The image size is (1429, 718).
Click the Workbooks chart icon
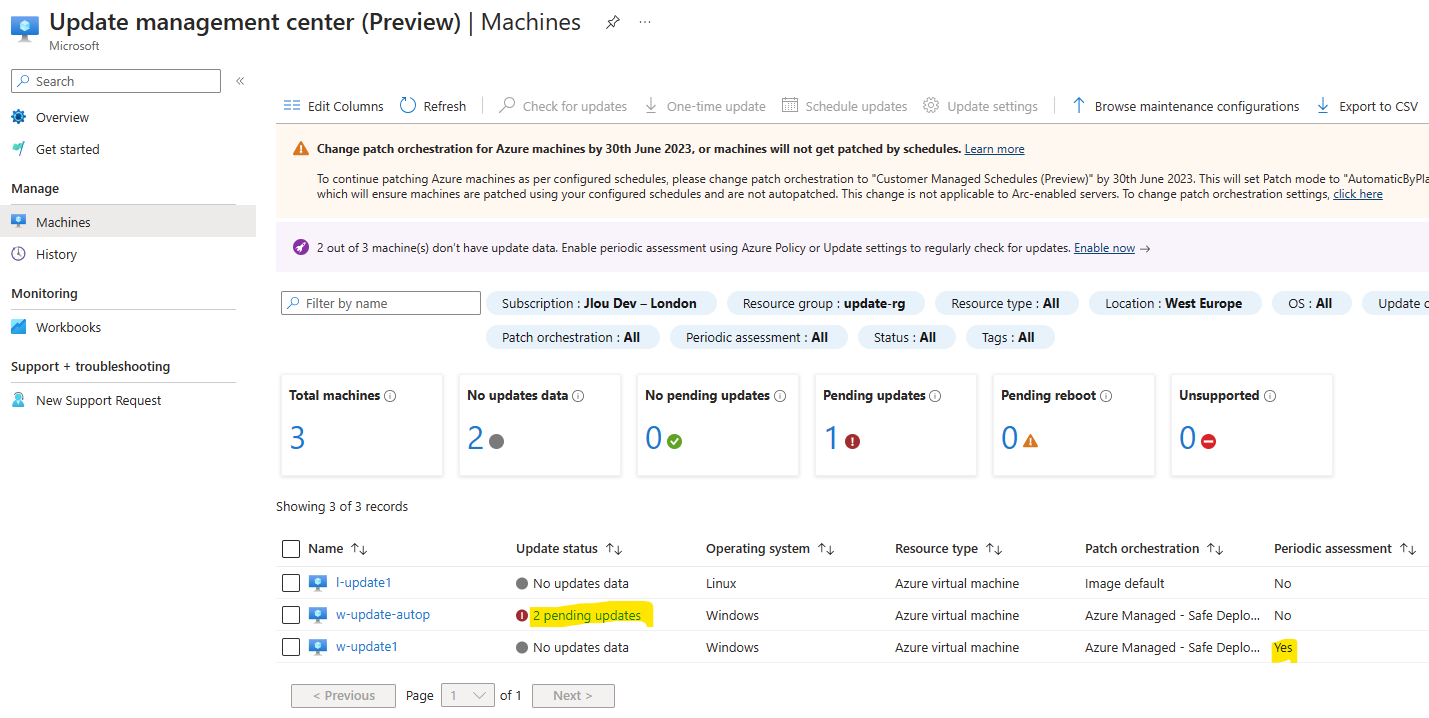tap(19, 327)
